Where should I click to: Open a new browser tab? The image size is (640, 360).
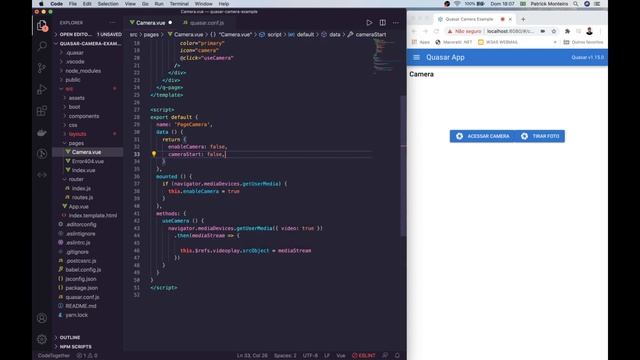(x=523, y=19)
